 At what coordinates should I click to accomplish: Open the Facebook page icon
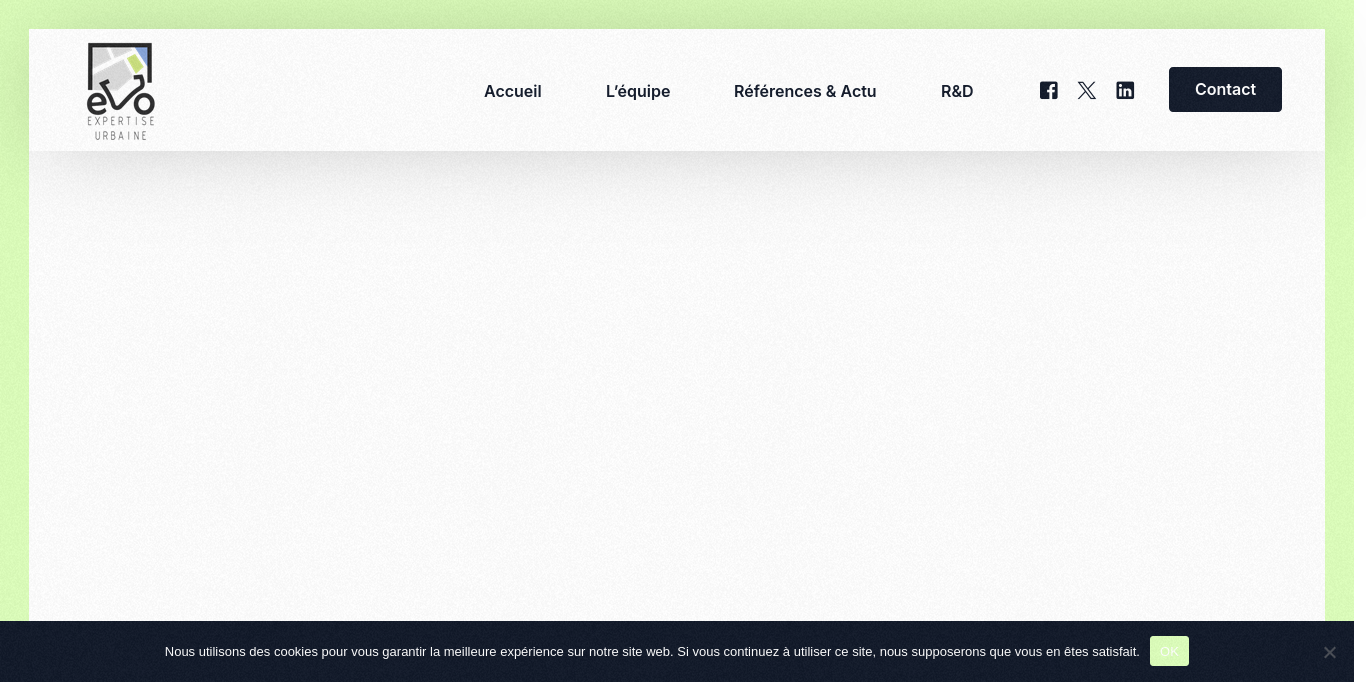[x=1048, y=91]
